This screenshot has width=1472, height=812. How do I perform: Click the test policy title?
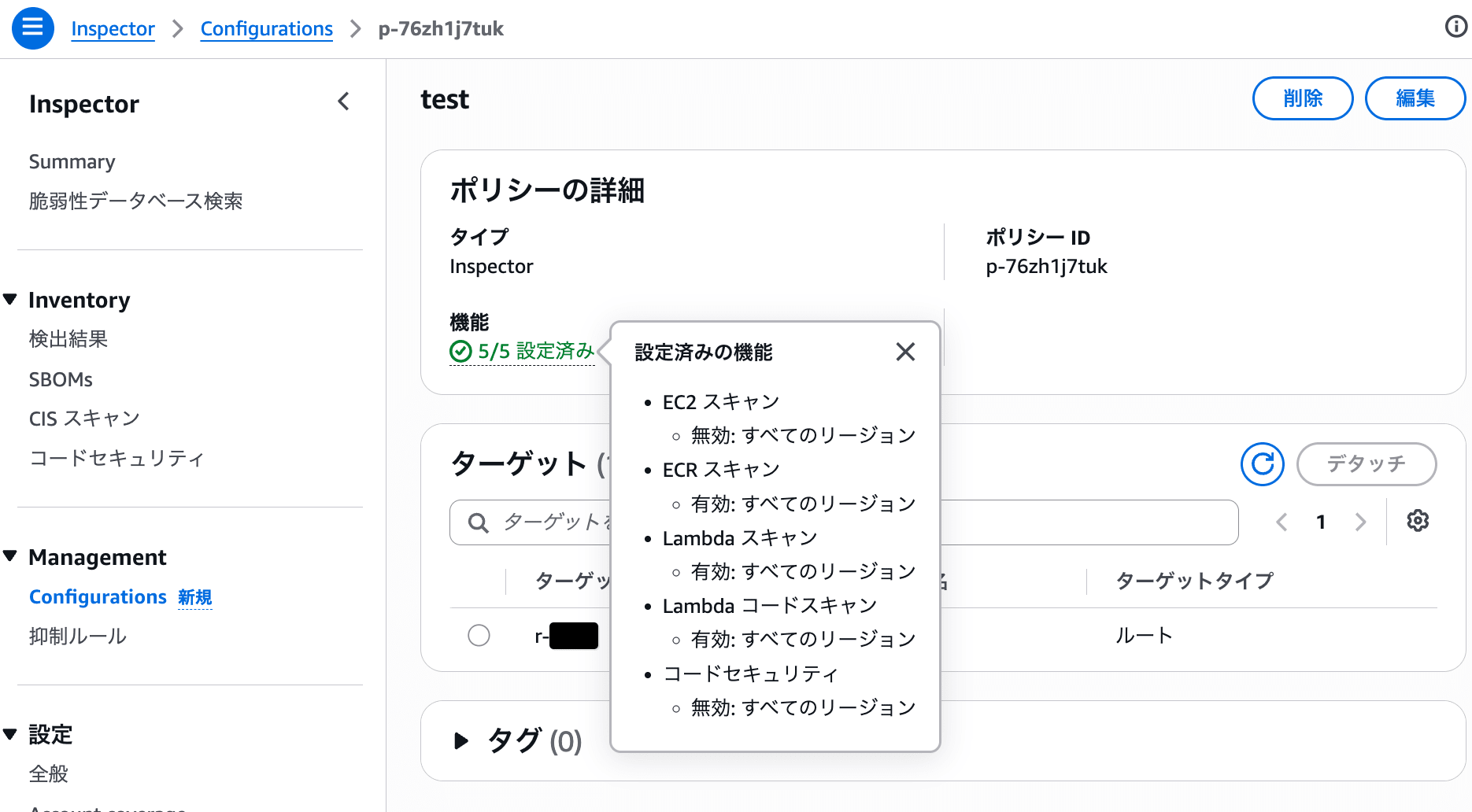[x=445, y=100]
